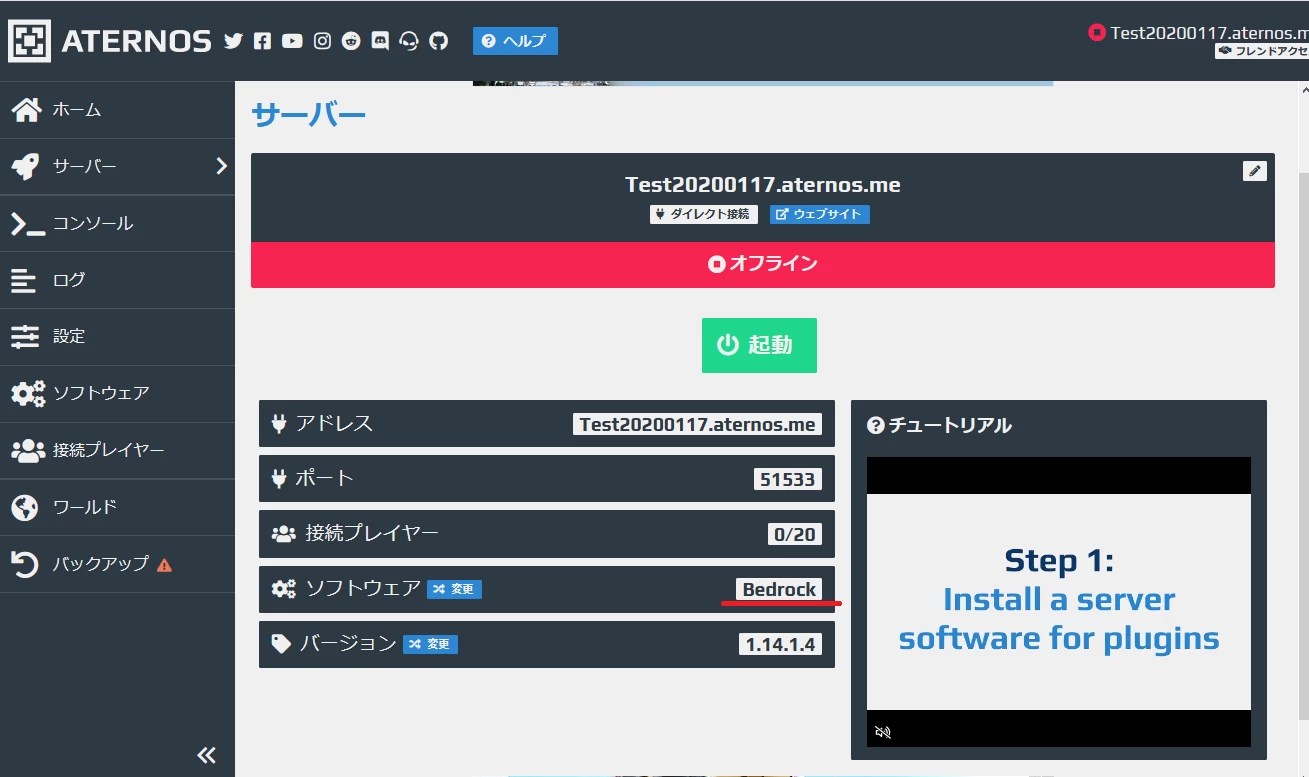Click the ポート row label

tap(324, 478)
